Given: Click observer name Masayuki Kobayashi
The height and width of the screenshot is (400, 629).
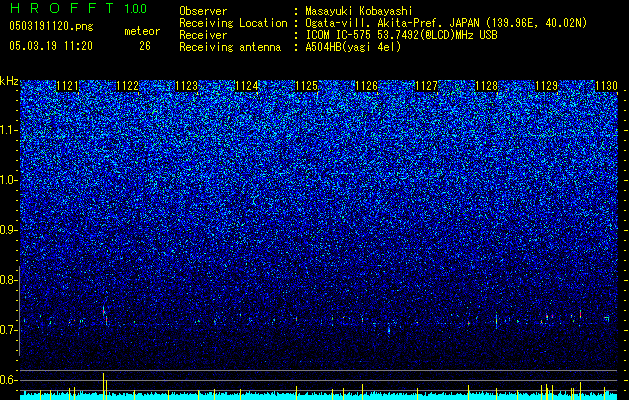Looking at the screenshot, I should click(x=359, y=11).
